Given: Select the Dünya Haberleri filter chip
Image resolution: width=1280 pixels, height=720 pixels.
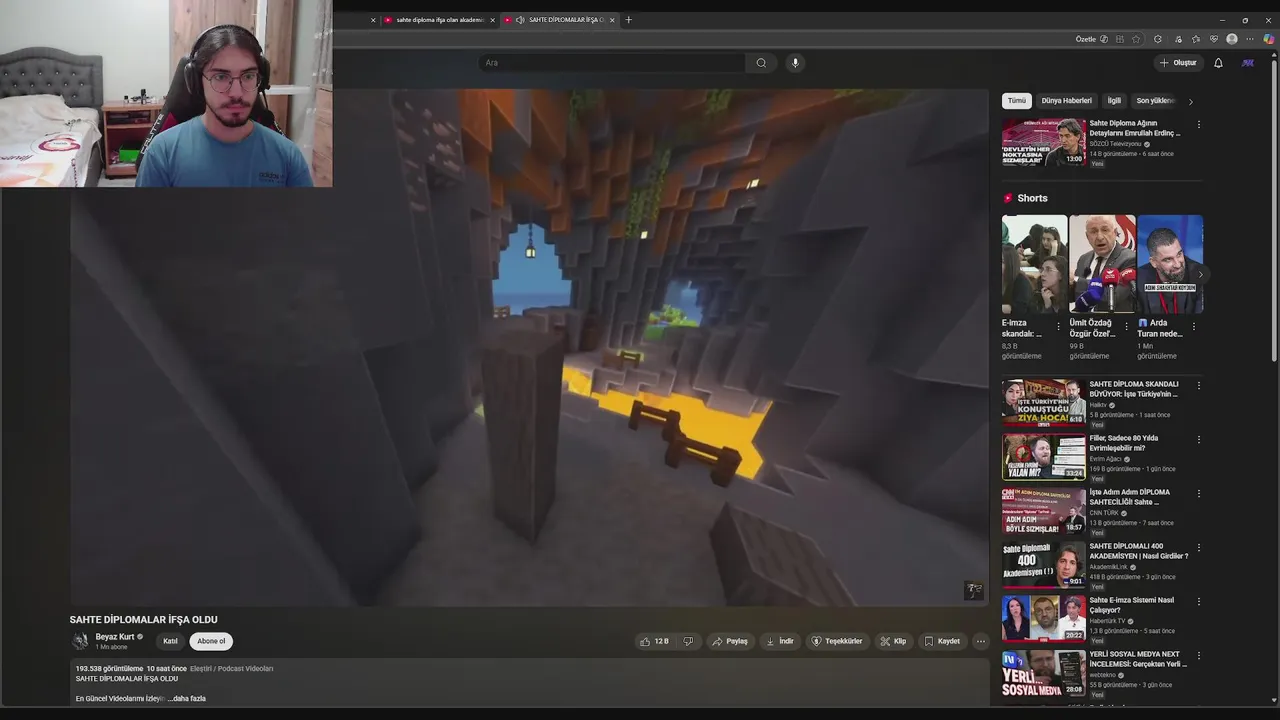Looking at the screenshot, I should tap(1066, 101).
